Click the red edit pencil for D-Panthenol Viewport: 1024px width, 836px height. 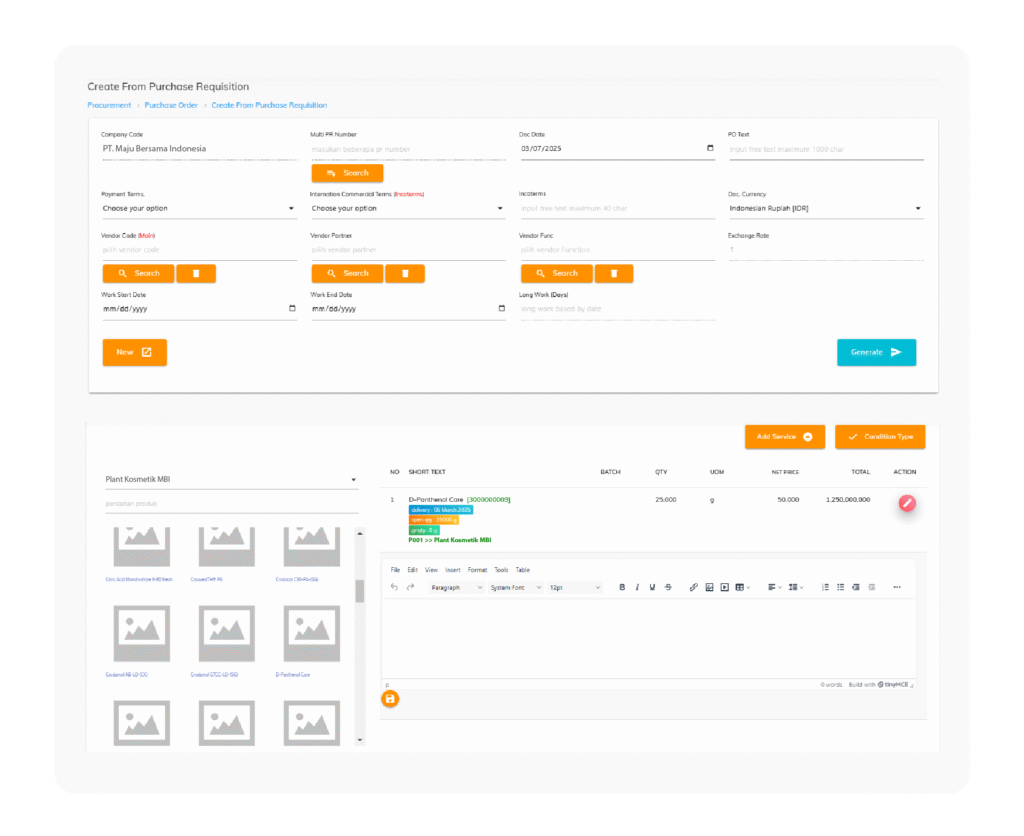[906, 503]
